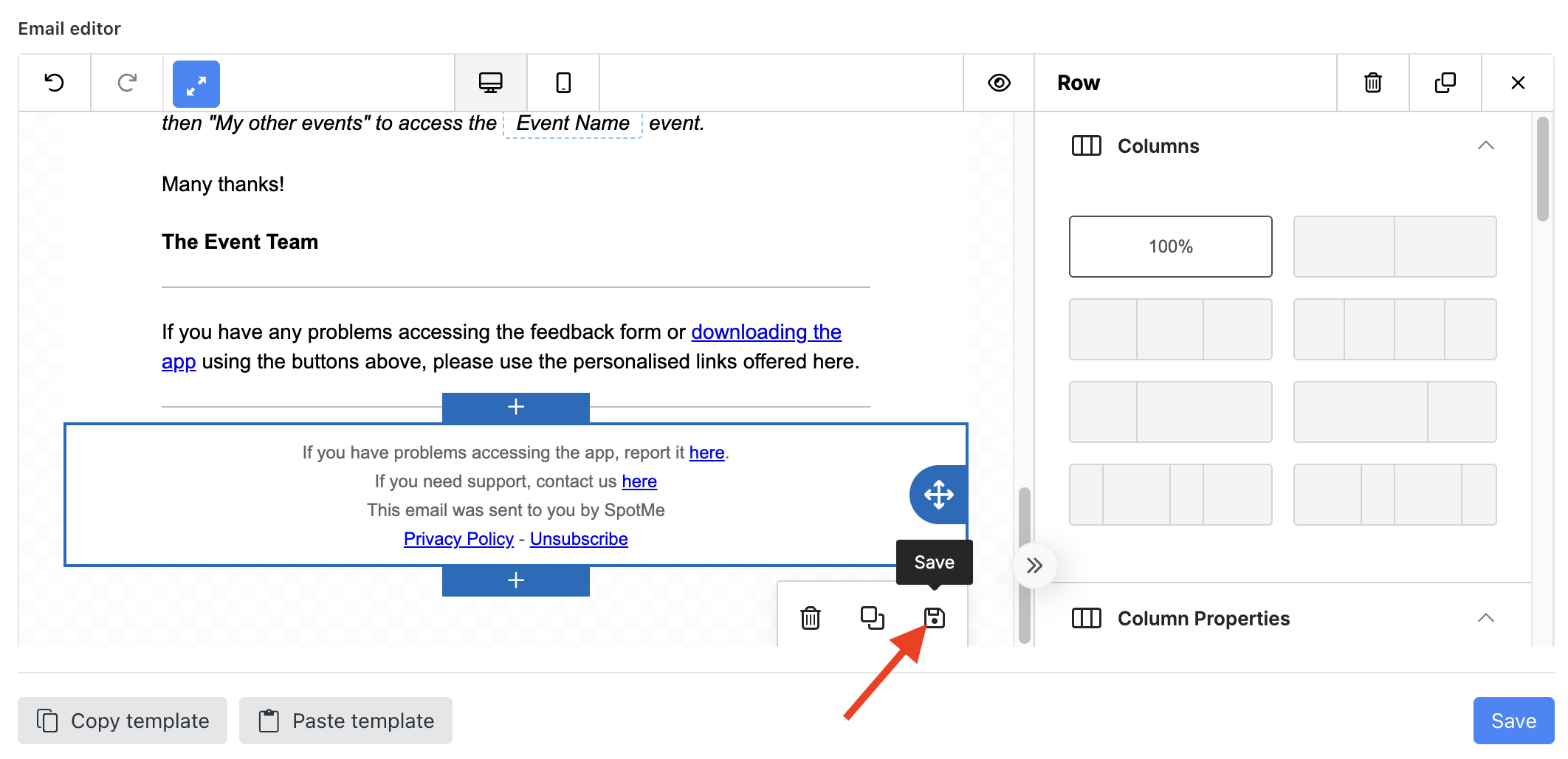Click the blue Save button
1568x759 pixels.
(1513, 721)
